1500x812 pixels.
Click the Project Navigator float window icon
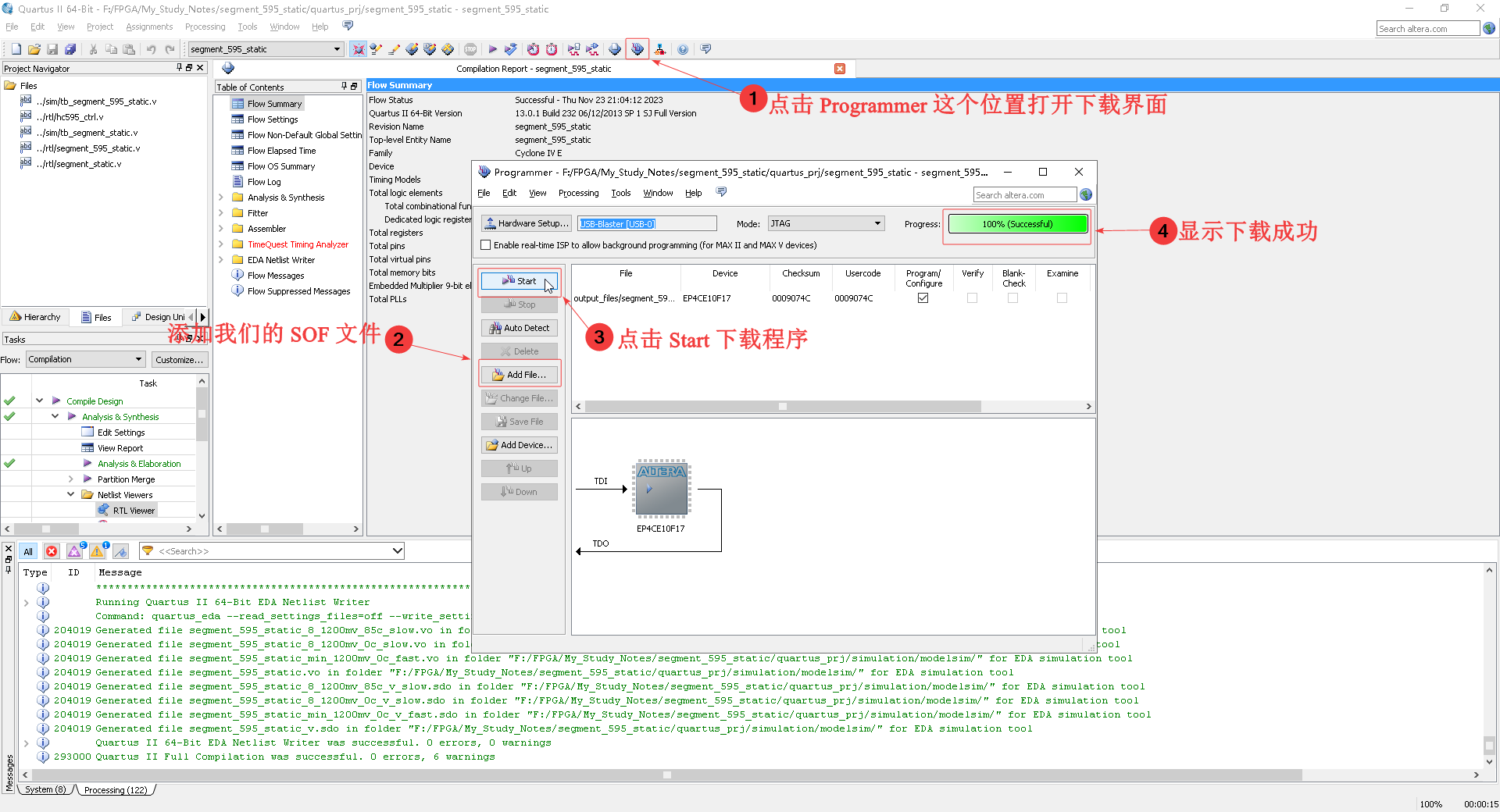click(x=189, y=68)
